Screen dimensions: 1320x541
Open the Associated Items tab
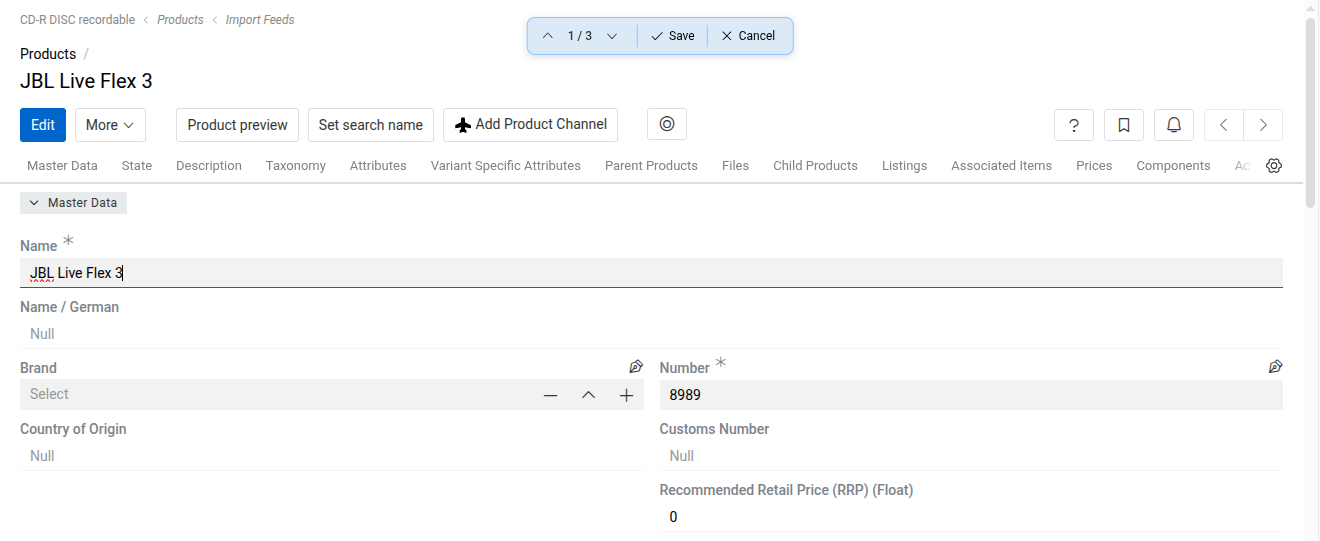click(x=1001, y=166)
